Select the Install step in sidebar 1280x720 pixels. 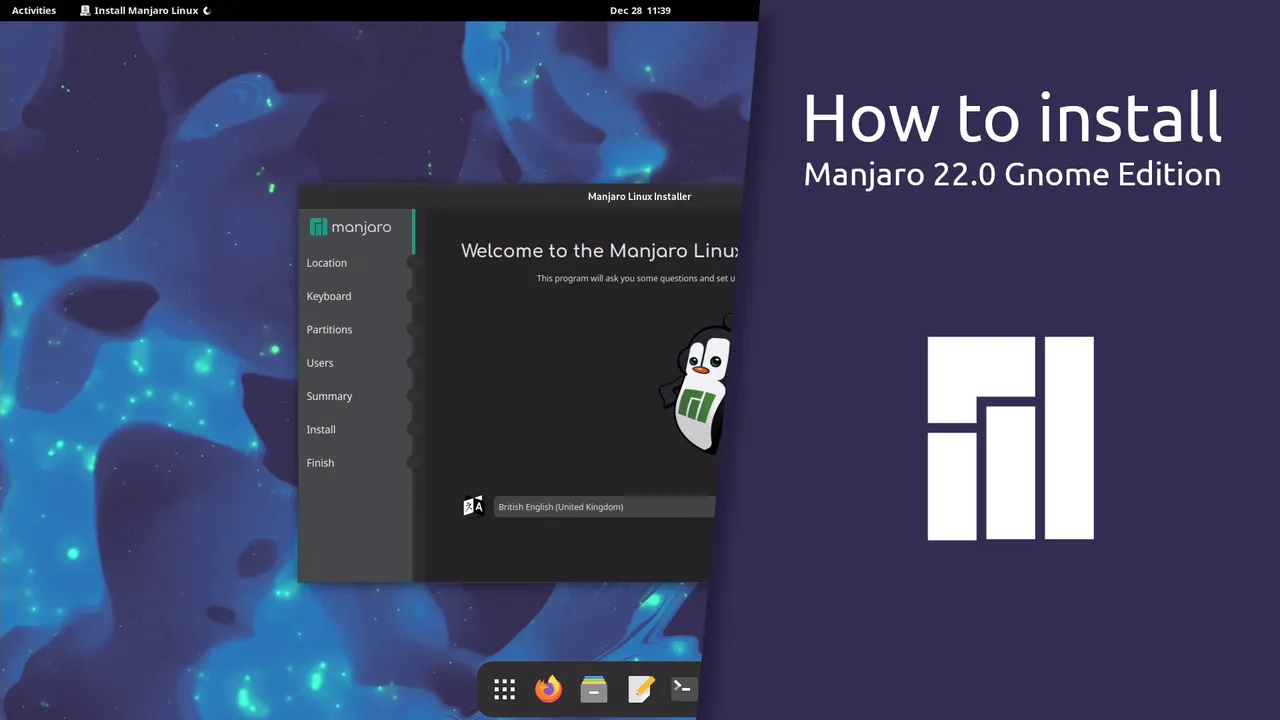pyautogui.click(x=321, y=430)
